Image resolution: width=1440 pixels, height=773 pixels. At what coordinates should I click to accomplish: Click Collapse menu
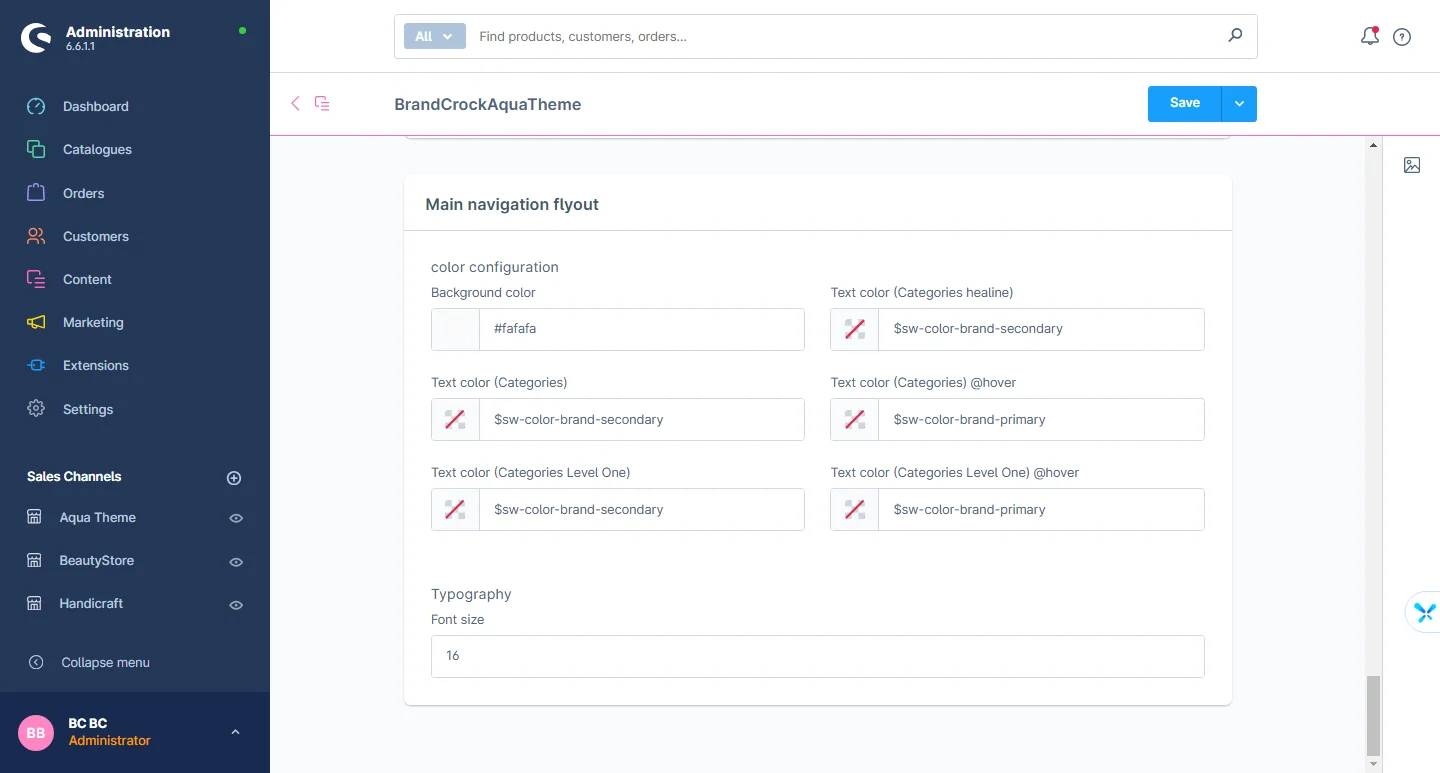coord(105,662)
